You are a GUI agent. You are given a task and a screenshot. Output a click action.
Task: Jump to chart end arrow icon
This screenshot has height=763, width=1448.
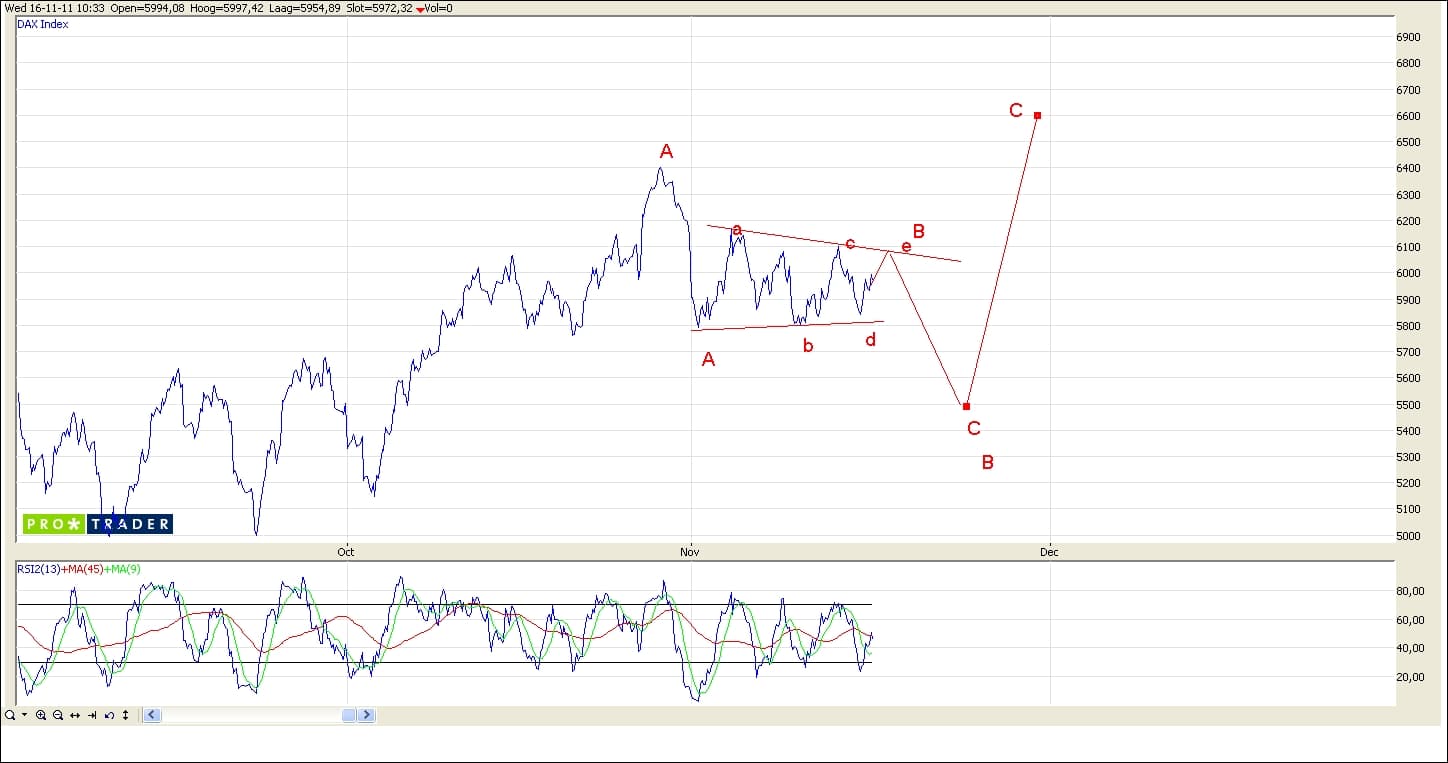[x=92, y=715]
